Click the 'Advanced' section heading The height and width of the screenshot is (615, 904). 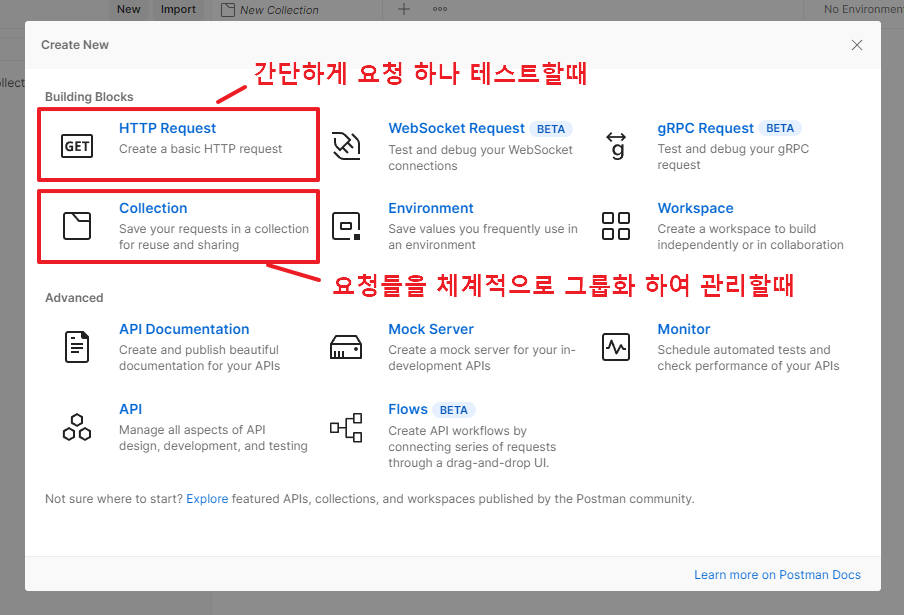pos(74,297)
